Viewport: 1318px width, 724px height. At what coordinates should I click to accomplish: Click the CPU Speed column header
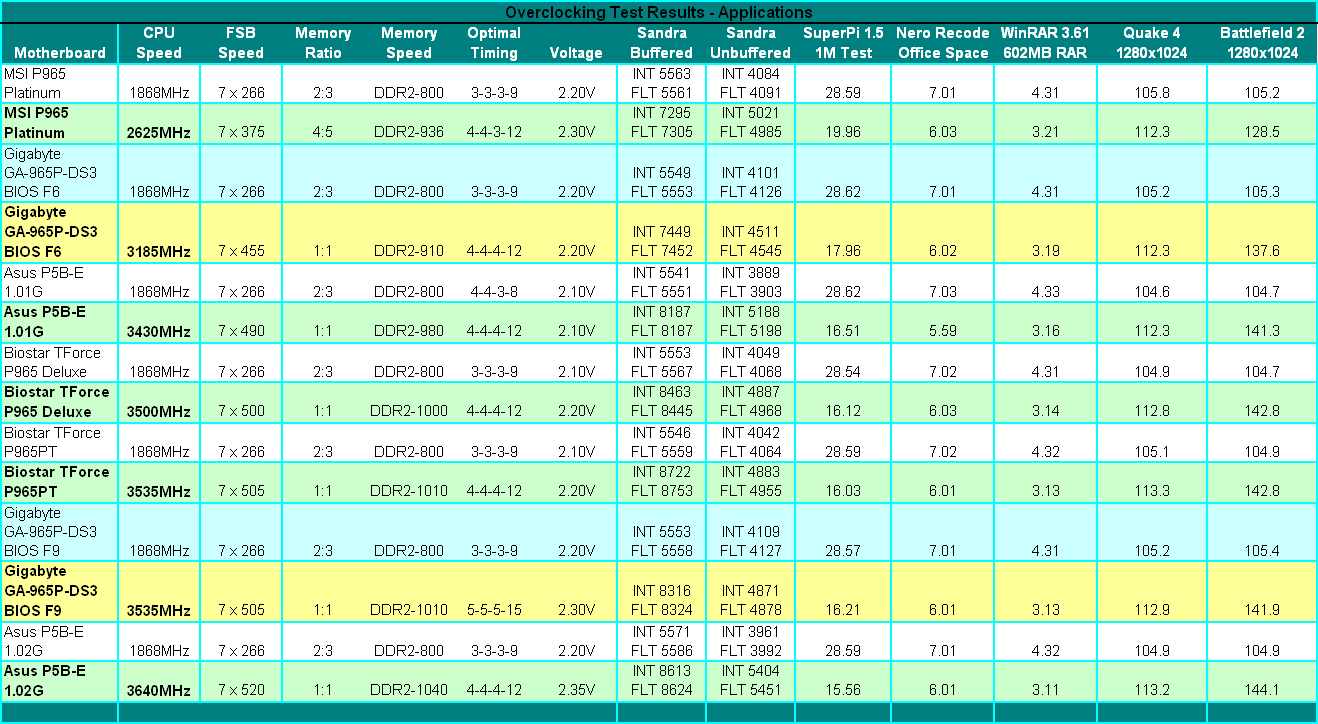click(x=159, y=43)
